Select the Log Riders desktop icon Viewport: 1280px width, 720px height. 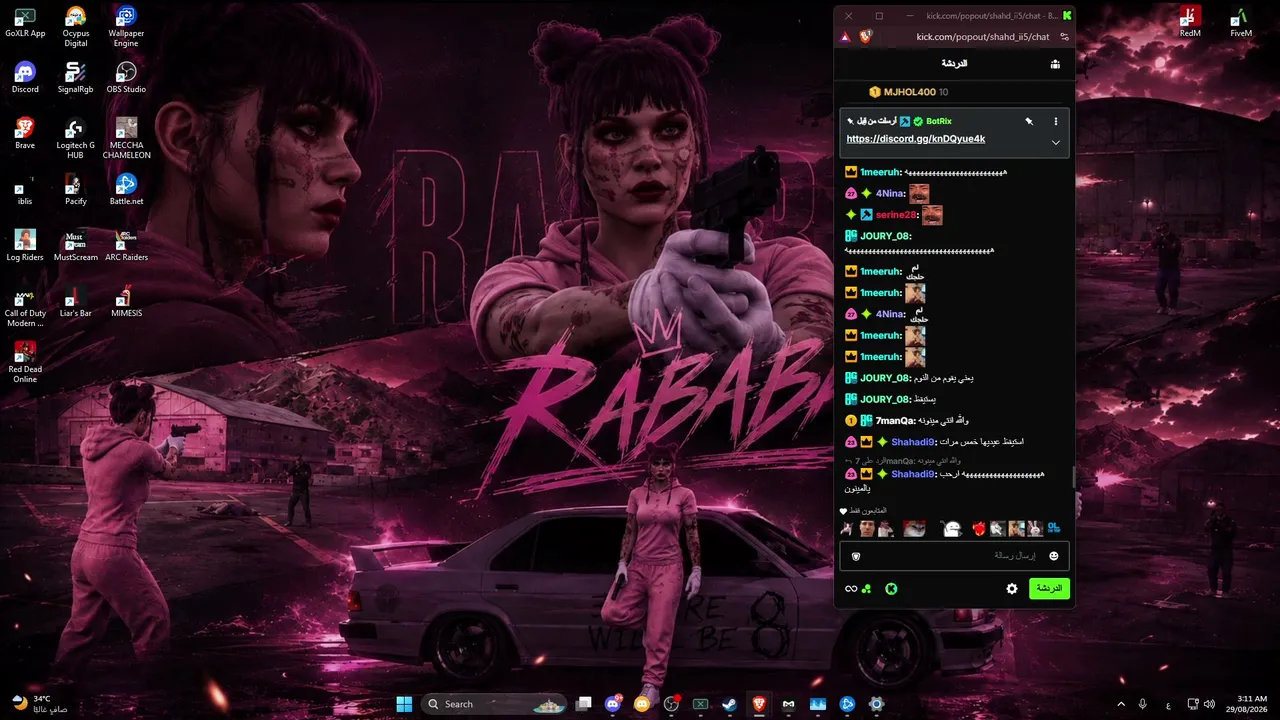click(x=25, y=246)
